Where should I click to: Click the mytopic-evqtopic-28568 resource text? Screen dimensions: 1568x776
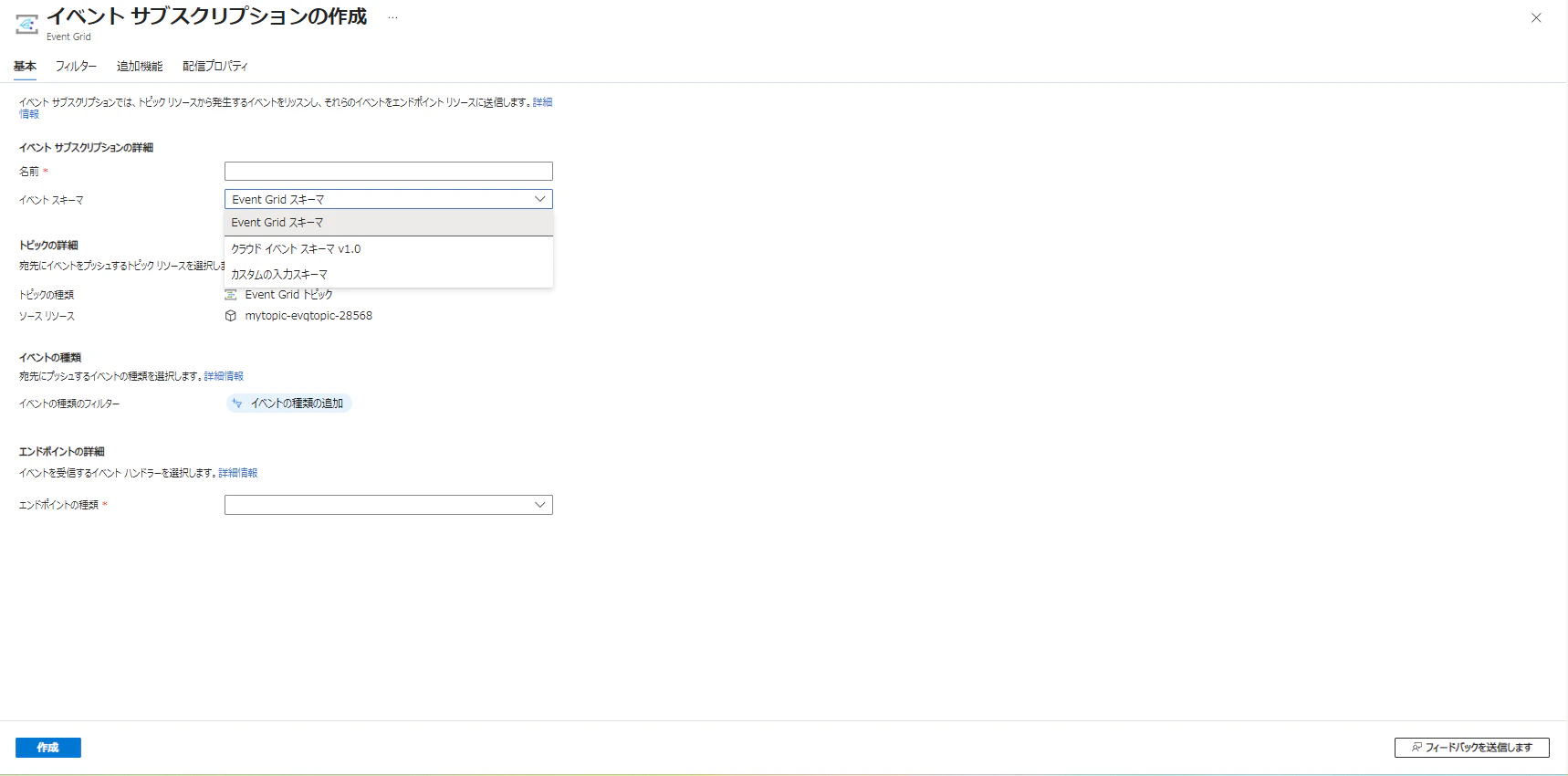(308, 316)
